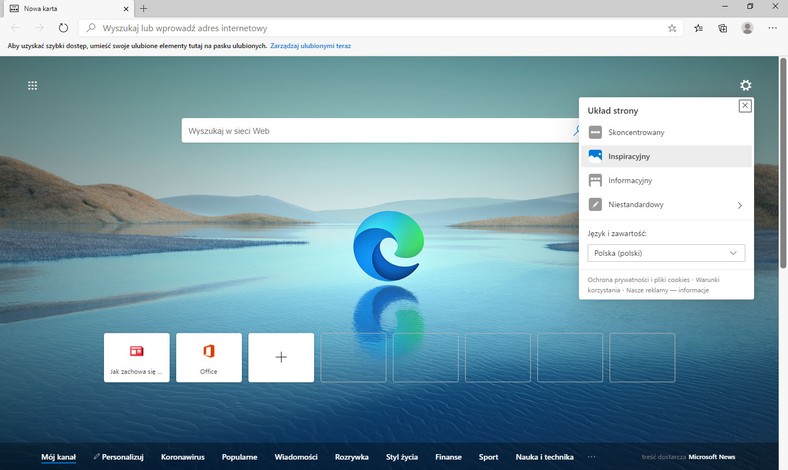Show more feed categories ellipsis
This screenshot has height=470, width=788.
(592, 457)
